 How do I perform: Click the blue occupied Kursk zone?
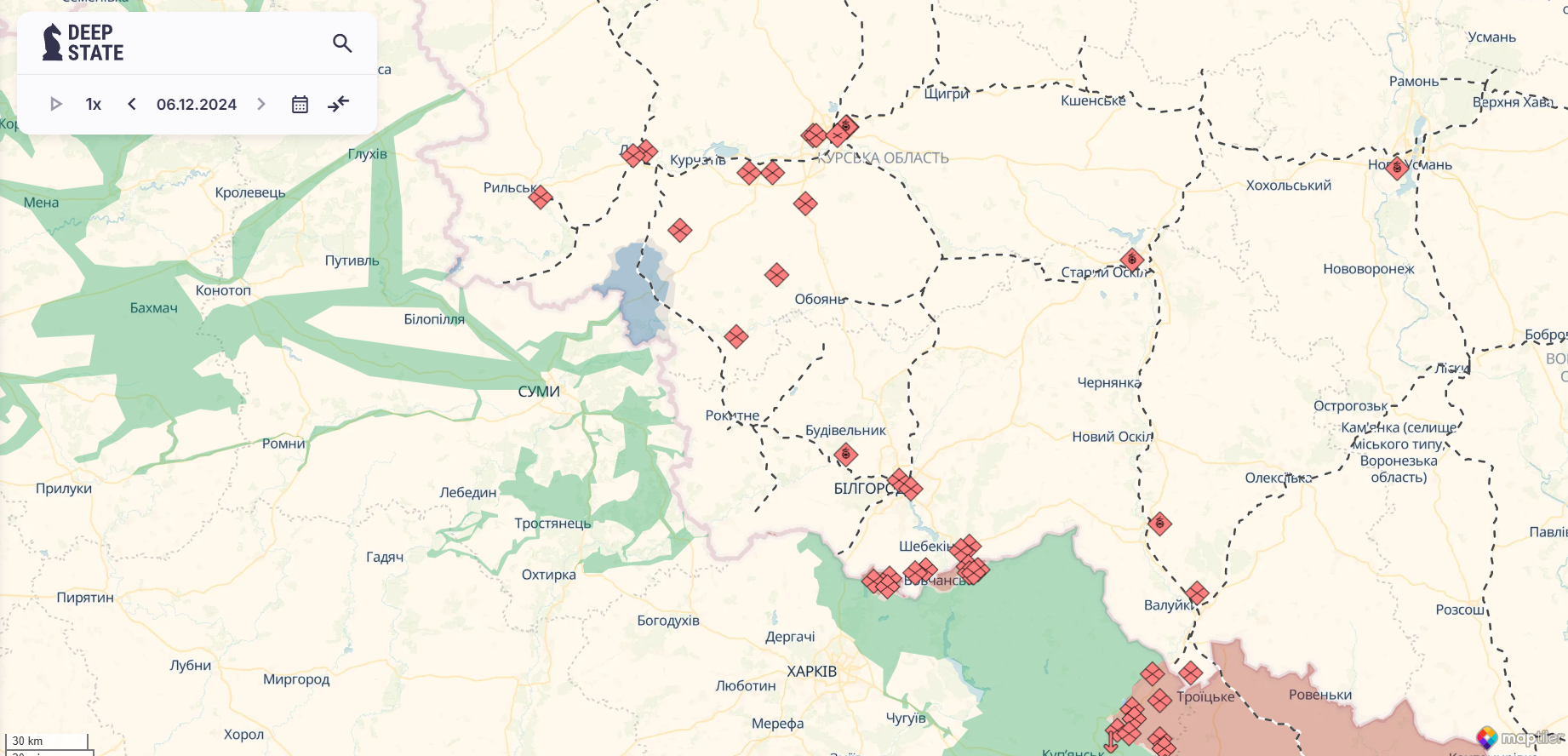coord(637,294)
